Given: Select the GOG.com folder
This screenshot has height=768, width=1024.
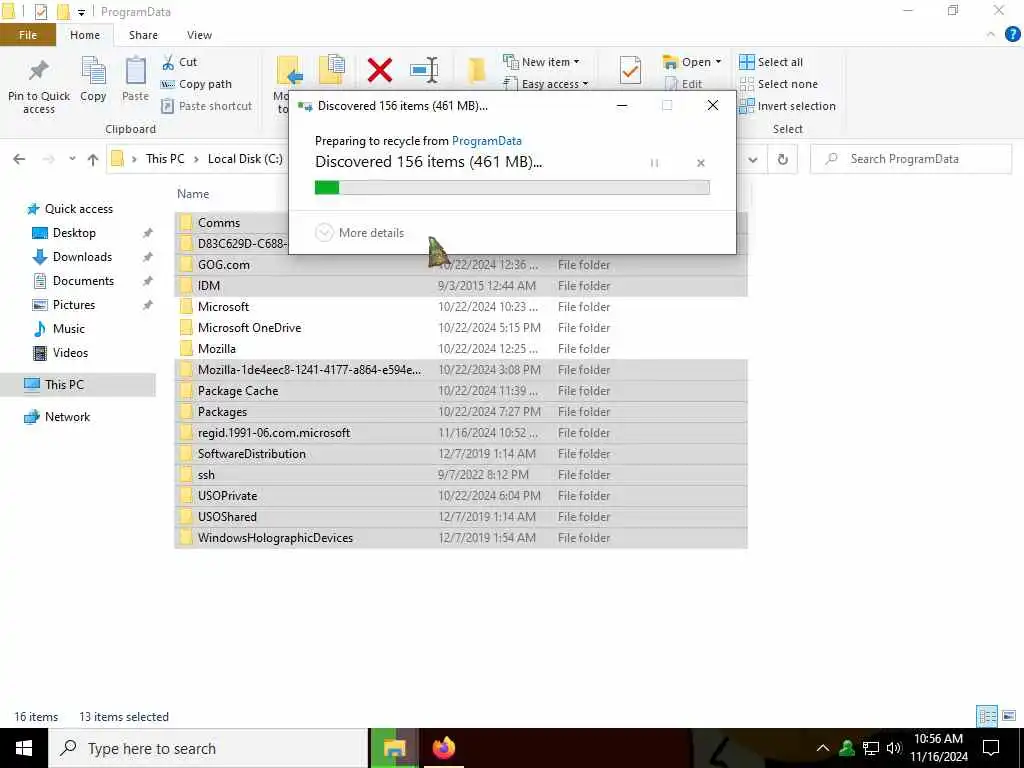Looking at the screenshot, I should click(460, 265).
